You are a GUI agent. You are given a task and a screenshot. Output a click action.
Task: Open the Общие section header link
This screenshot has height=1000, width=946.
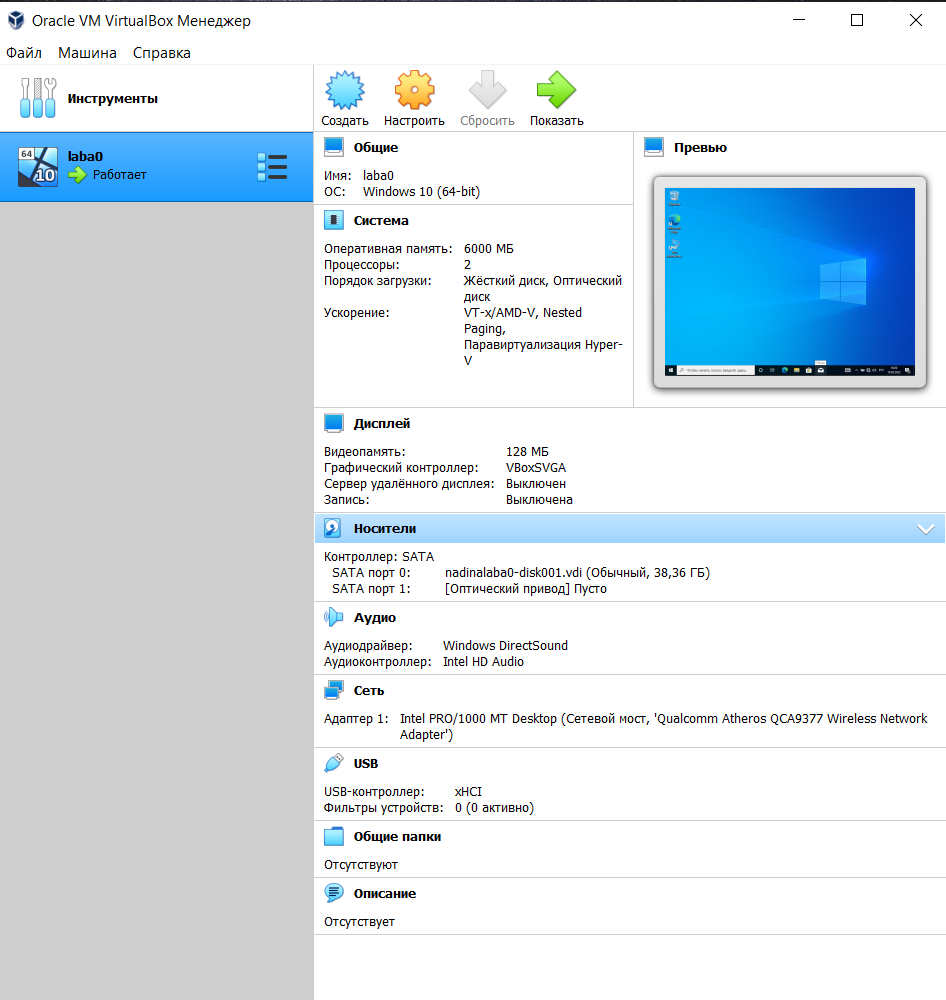coord(376,147)
